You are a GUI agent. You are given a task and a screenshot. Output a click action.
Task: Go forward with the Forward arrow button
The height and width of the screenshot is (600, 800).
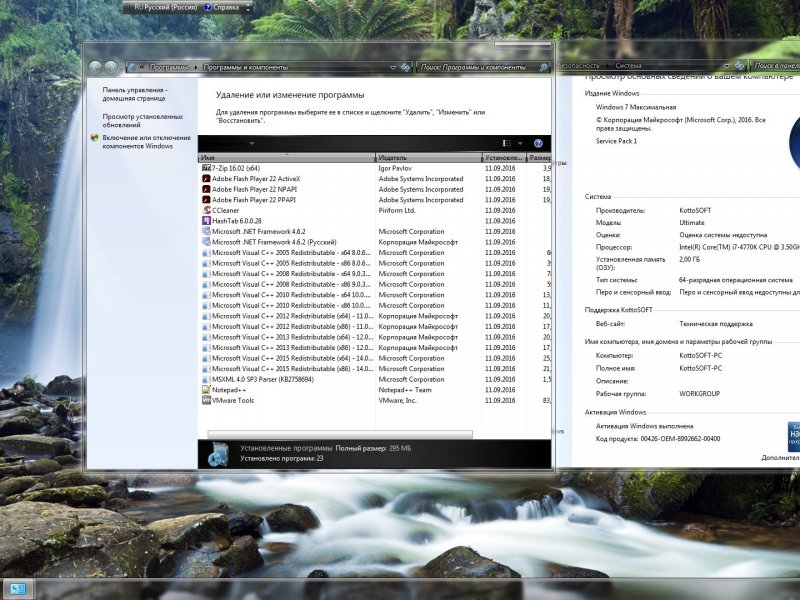click(x=111, y=67)
